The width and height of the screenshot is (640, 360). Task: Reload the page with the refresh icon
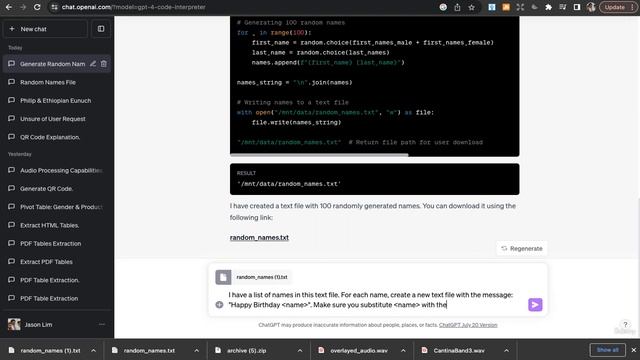tap(37, 7)
